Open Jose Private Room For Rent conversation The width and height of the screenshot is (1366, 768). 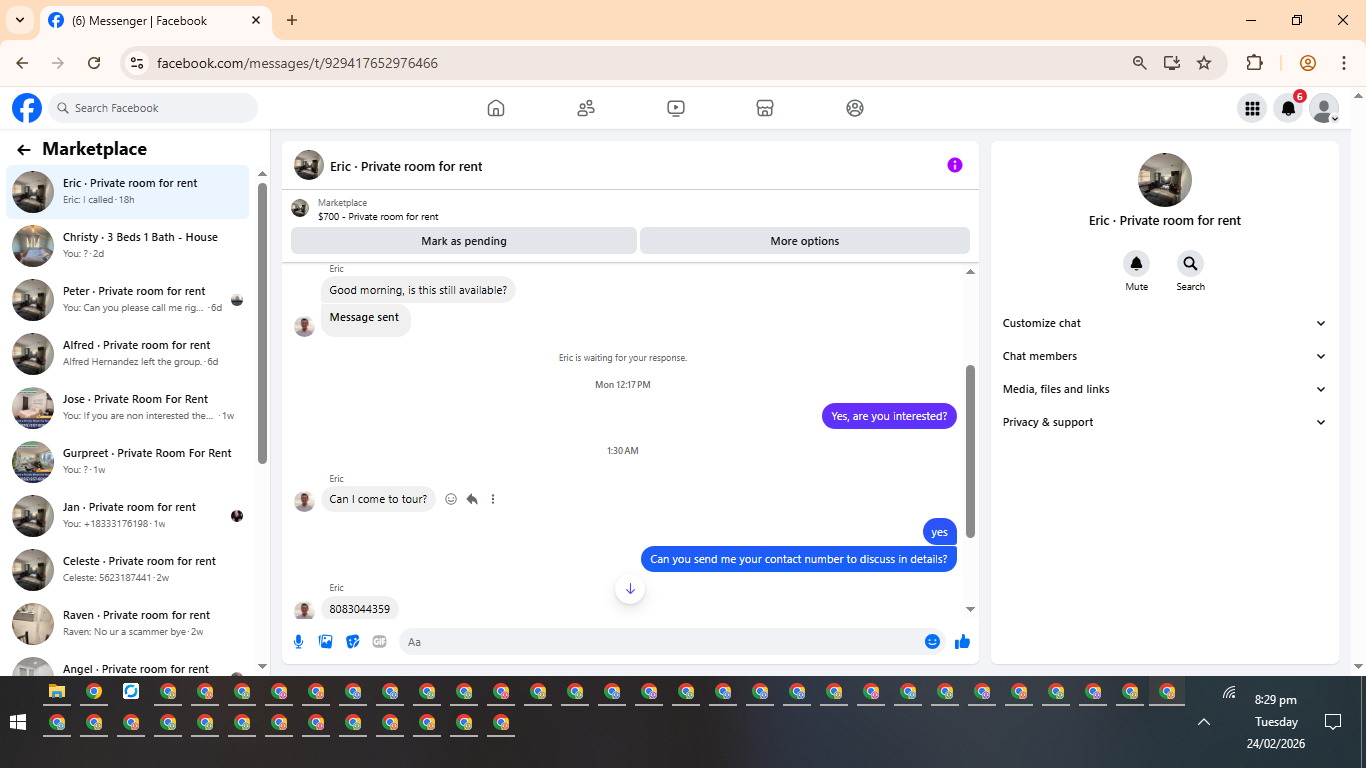pyautogui.click(x=128, y=407)
